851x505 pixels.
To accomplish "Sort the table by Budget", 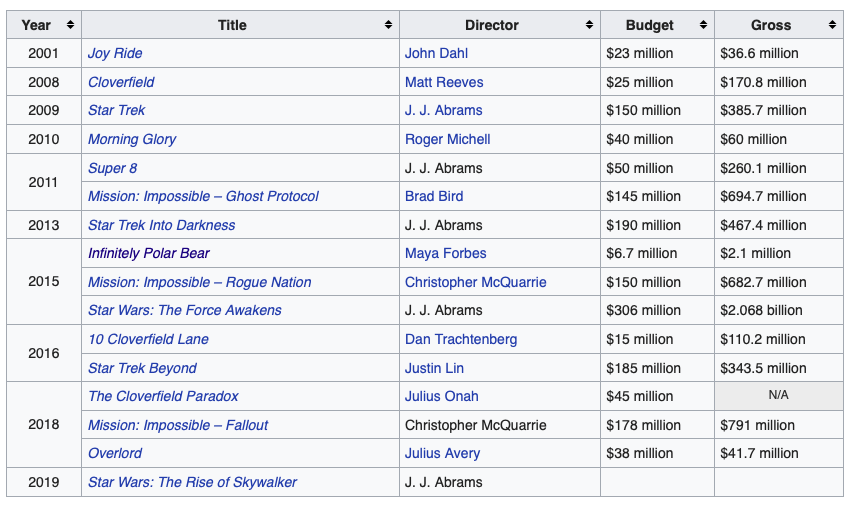I will click(x=703, y=25).
